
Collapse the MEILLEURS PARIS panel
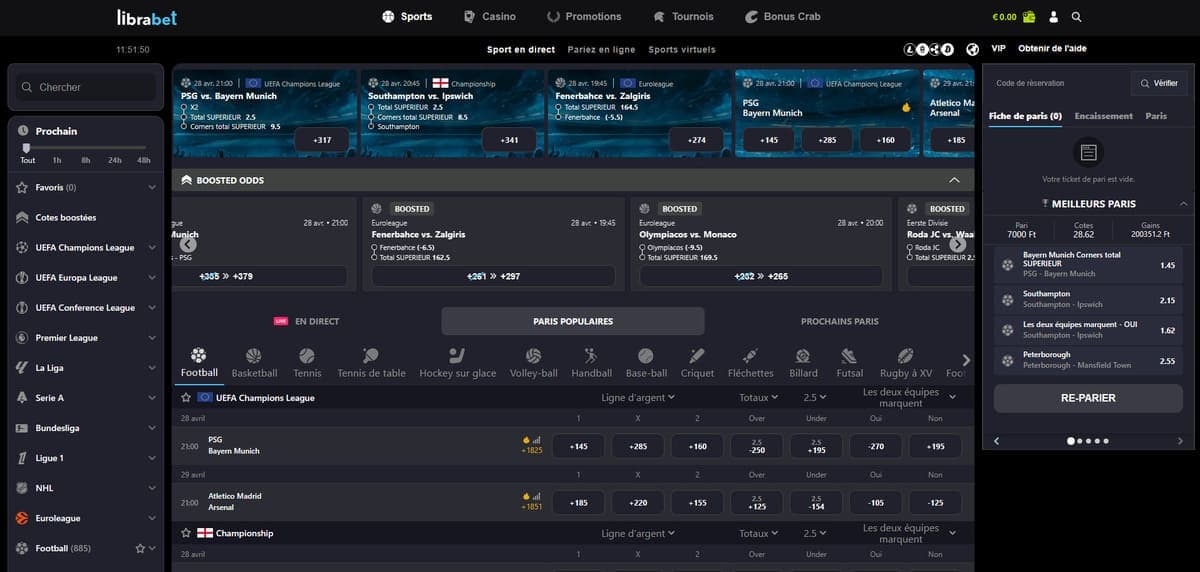click(x=1183, y=203)
